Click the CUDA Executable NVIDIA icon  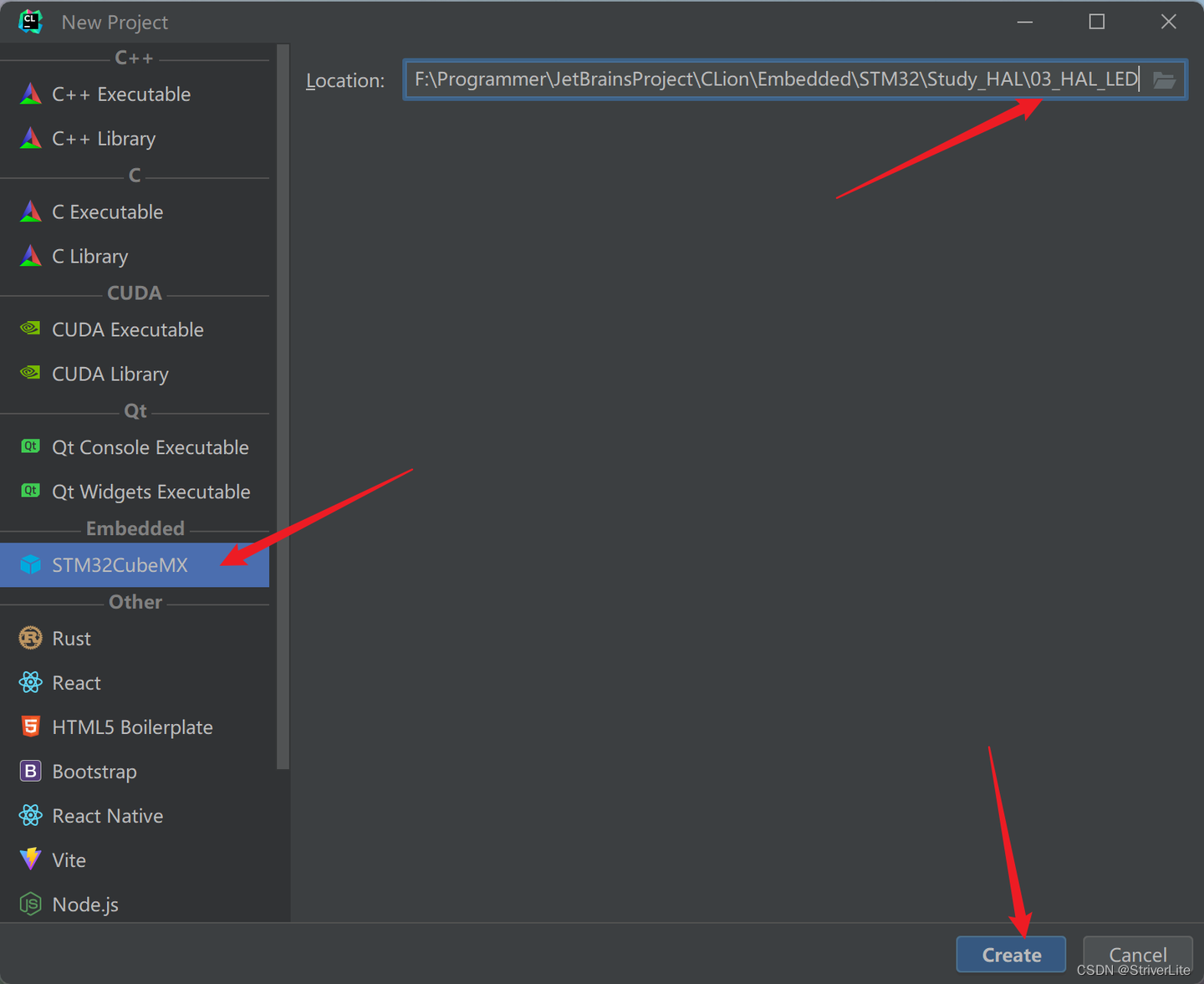coord(31,329)
